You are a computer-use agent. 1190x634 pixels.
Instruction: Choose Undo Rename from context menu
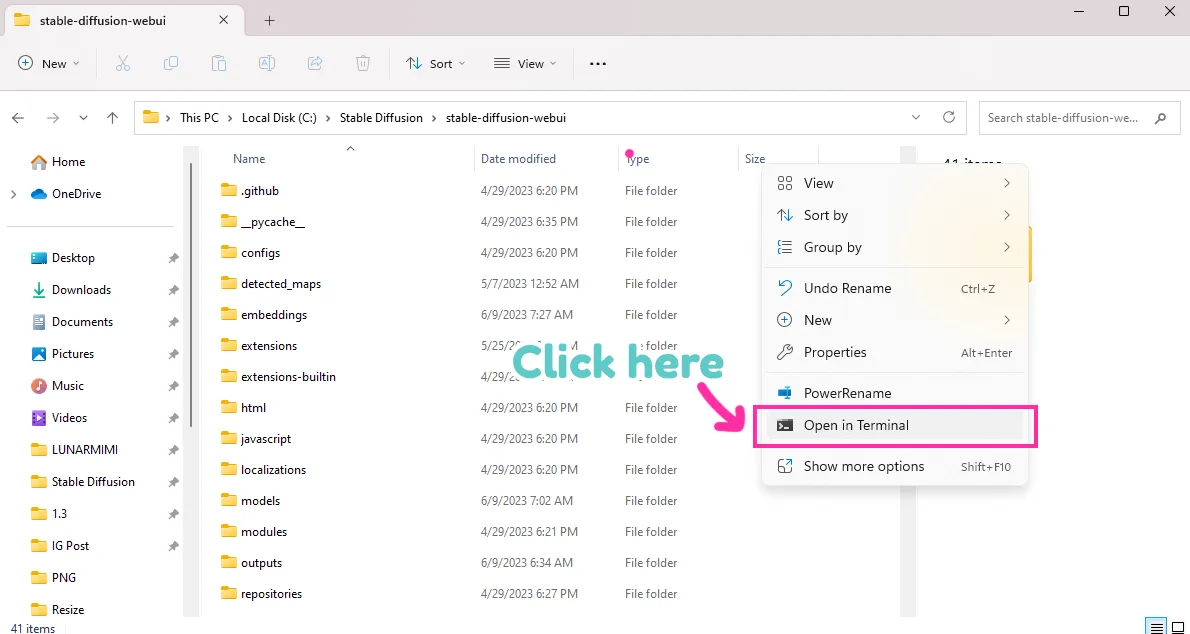(x=895, y=289)
